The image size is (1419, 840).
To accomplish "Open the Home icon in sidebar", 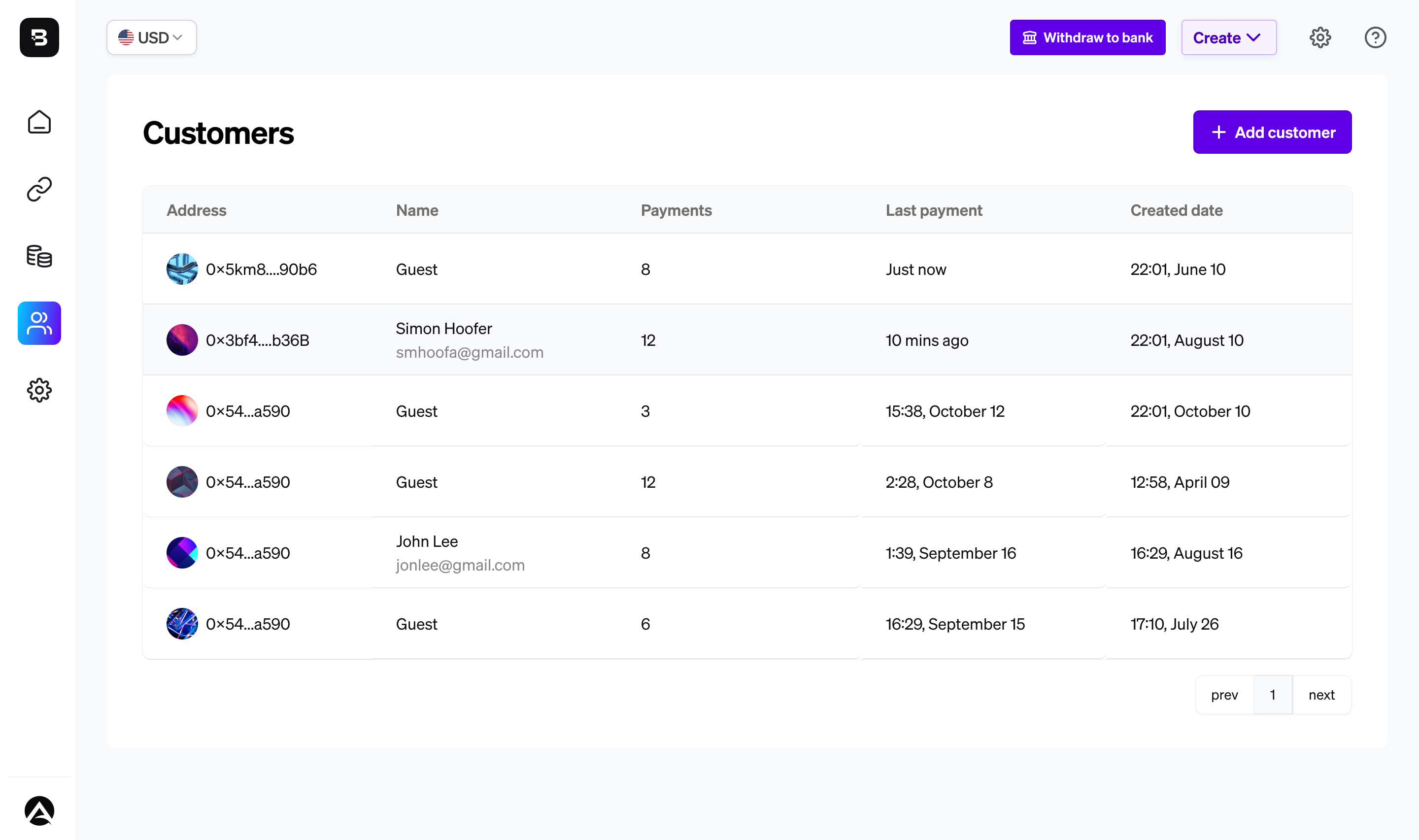I will [39, 122].
